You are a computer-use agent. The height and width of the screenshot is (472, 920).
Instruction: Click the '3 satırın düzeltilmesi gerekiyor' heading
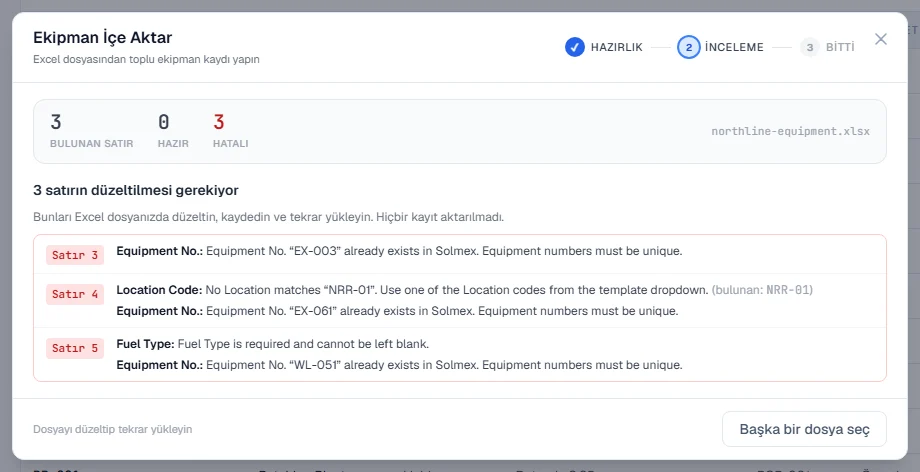136,190
